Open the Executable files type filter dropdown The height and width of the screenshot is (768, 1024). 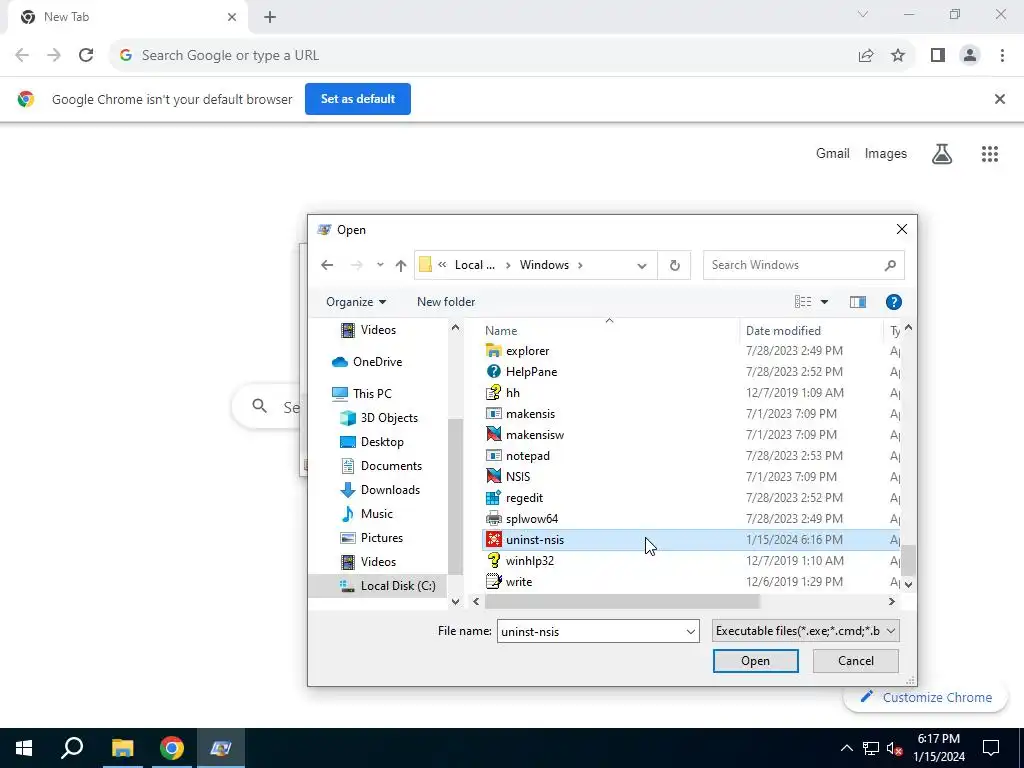805,631
